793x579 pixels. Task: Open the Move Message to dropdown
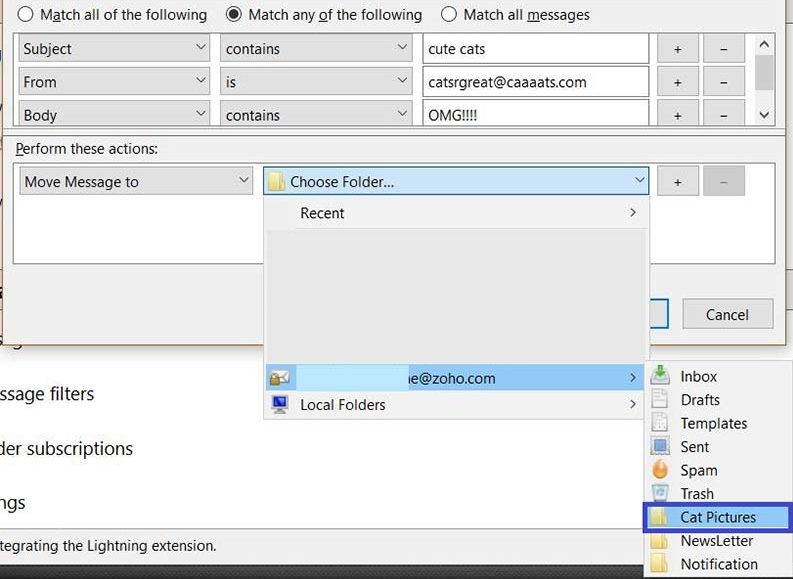click(135, 181)
